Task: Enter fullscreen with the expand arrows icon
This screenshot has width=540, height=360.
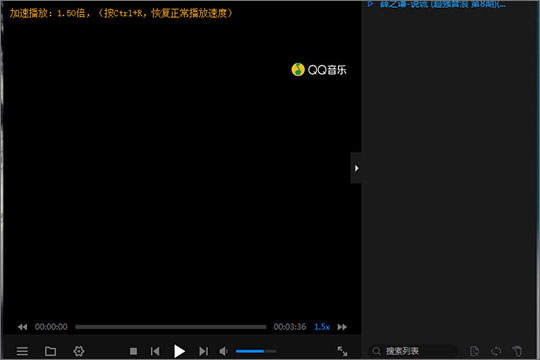Action: (342, 351)
